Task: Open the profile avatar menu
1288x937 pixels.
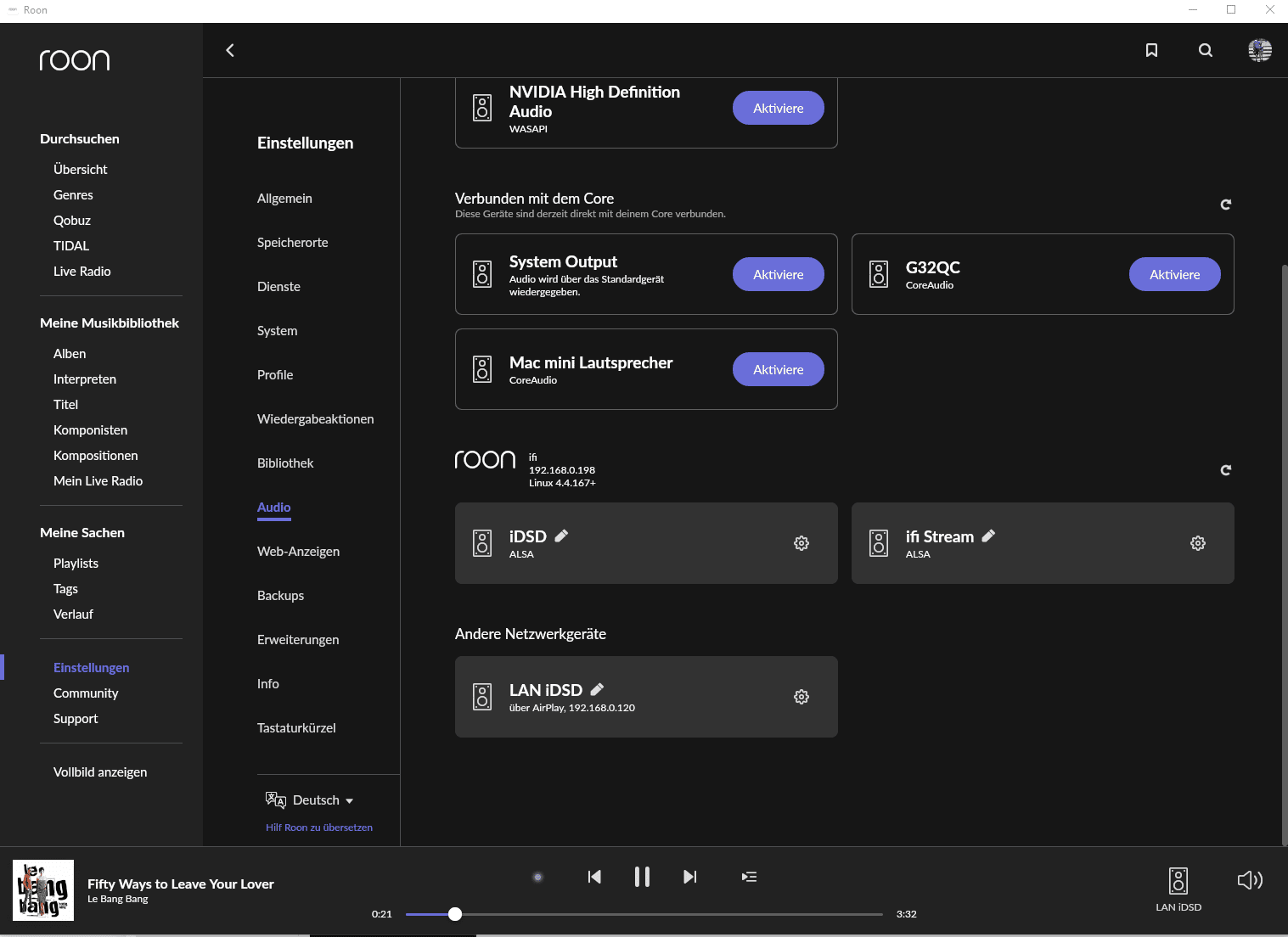Action: pyautogui.click(x=1259, y=50)
